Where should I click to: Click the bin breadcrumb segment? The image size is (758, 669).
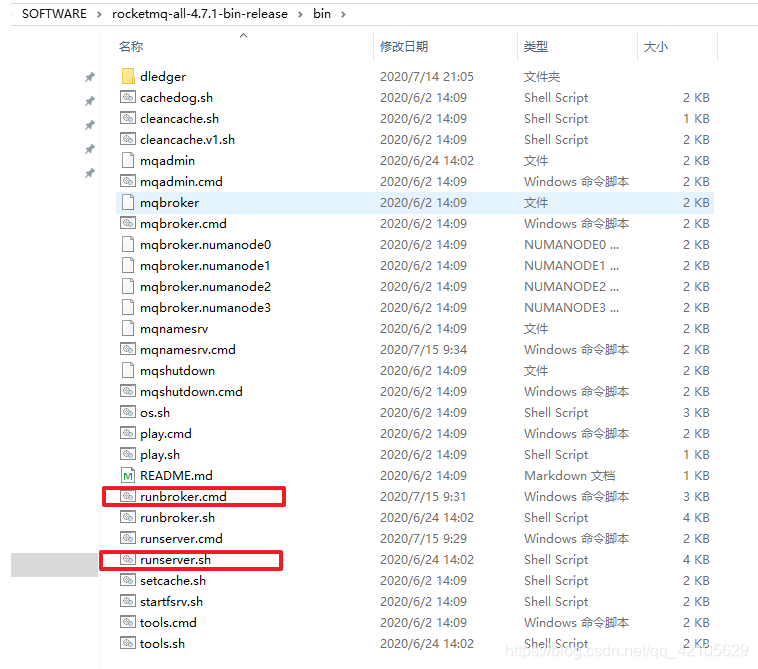[322, 14]
